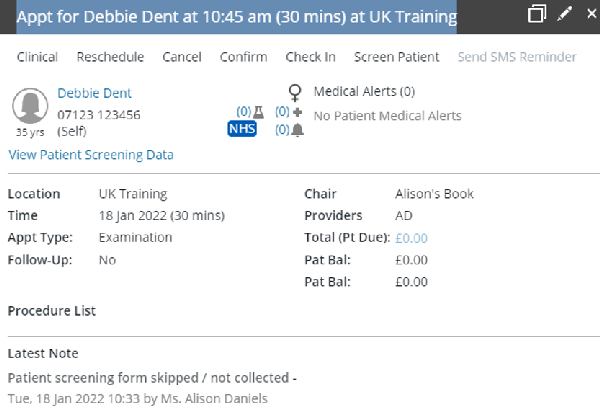600x408 pixels.
Task: Close the appointment details popup
Action: click(x=592, y=14)
